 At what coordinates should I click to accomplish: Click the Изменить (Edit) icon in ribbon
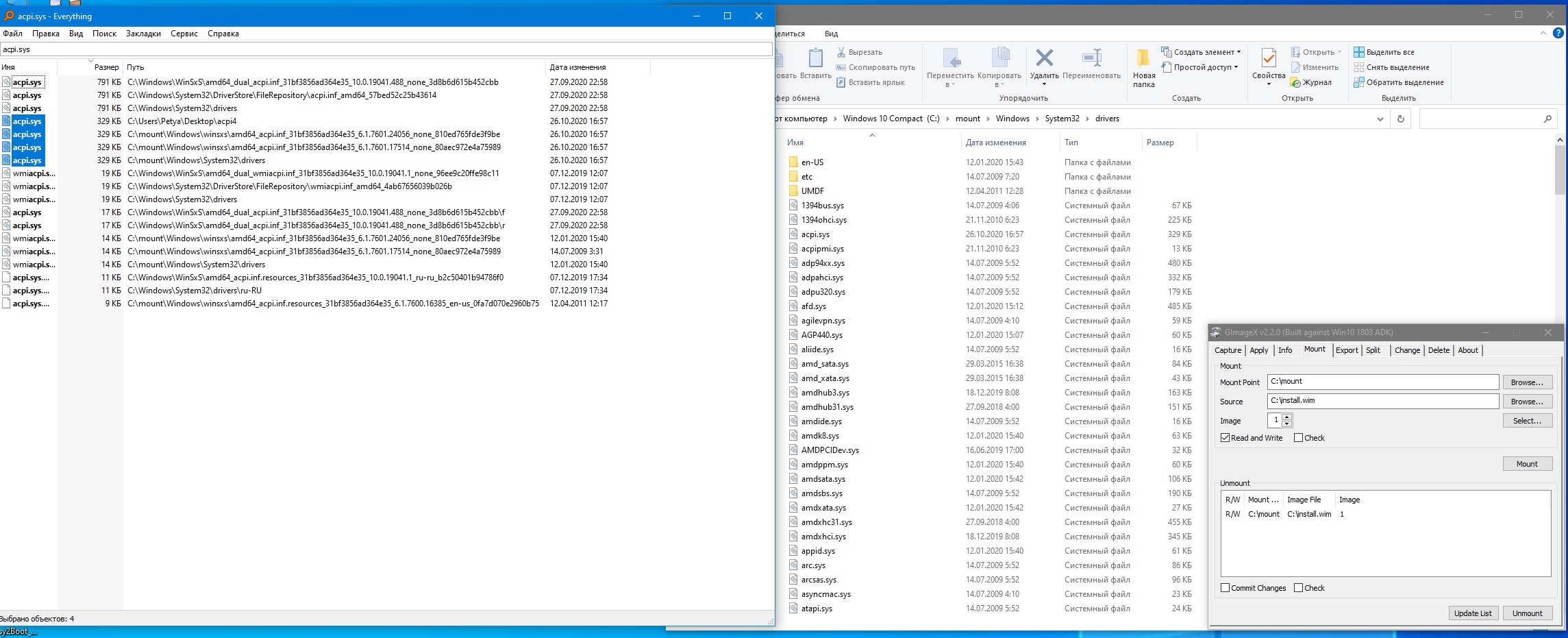point(1295,67)
